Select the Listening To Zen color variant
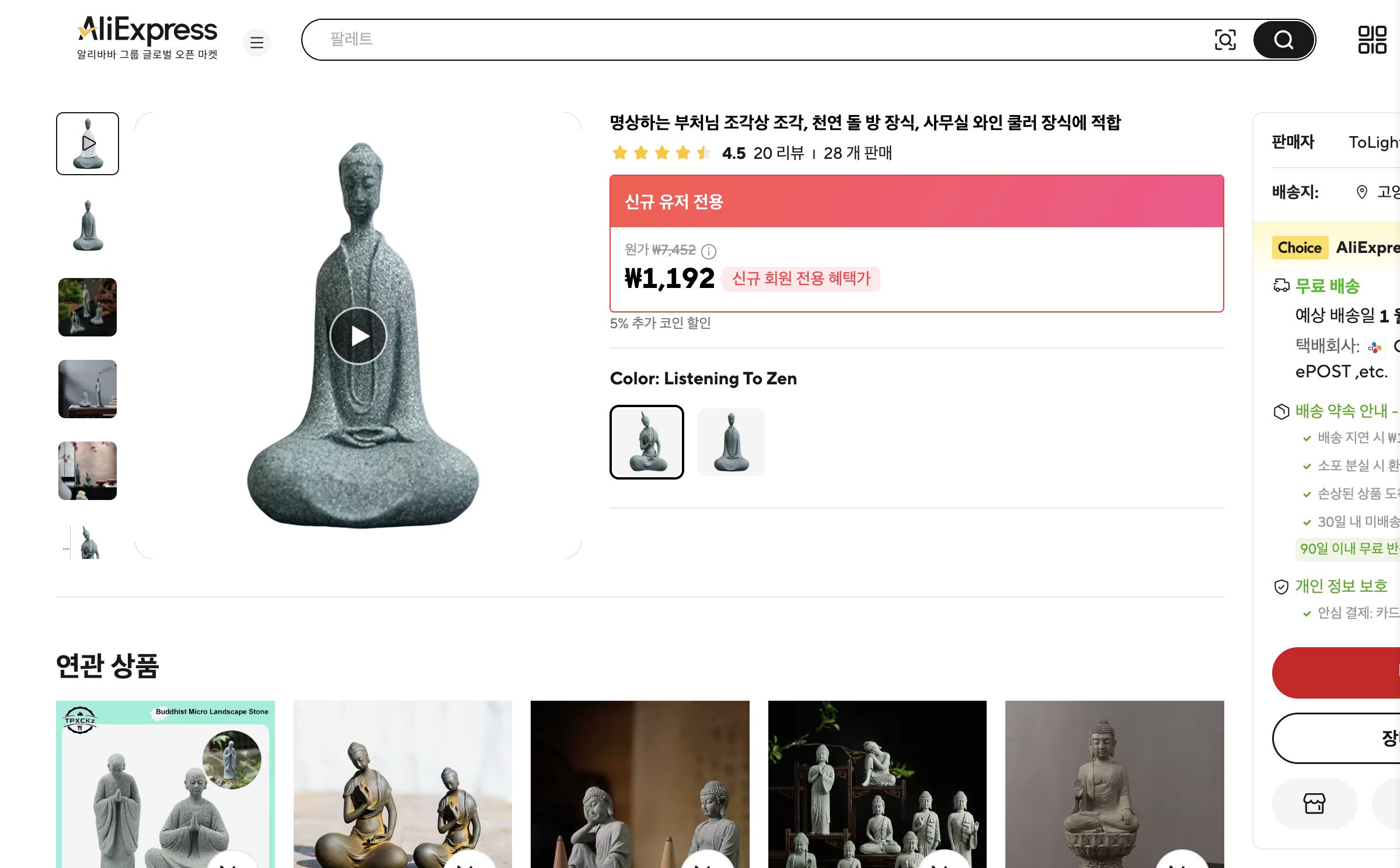Image resolution: width=1400 pixels, height=868 pixels. tap(647, 442)
